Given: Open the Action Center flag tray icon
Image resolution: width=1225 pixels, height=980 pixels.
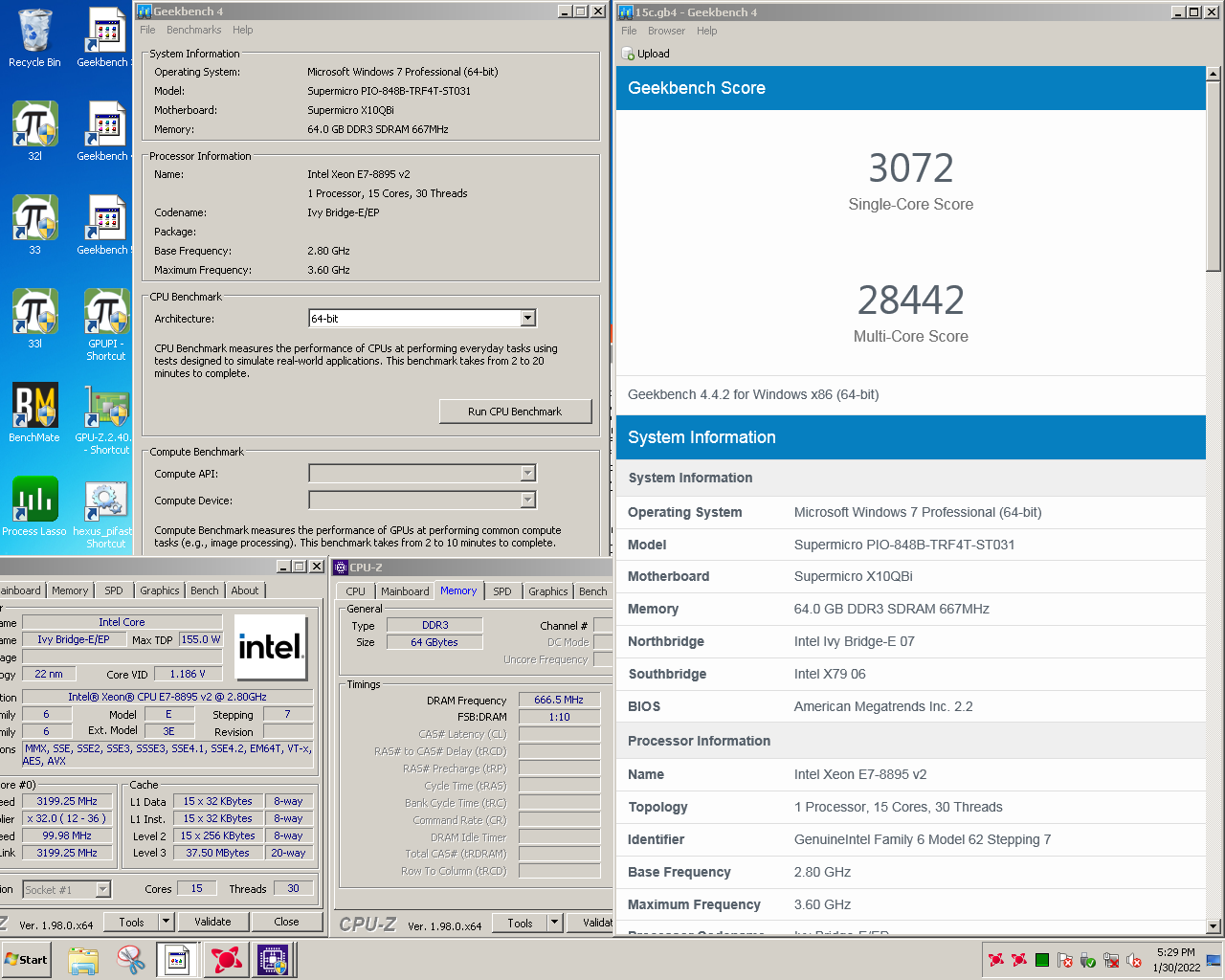Looking at the screenshot, I should (1065, 960).
